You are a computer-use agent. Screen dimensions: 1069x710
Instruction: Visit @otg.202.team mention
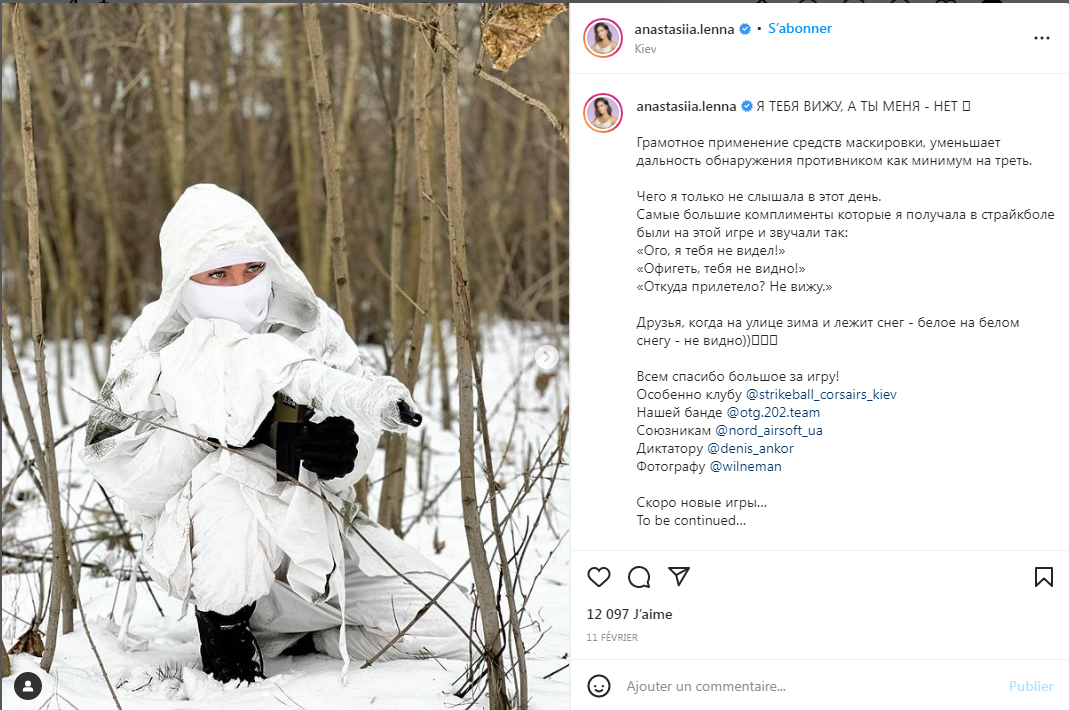coord(773,412)
